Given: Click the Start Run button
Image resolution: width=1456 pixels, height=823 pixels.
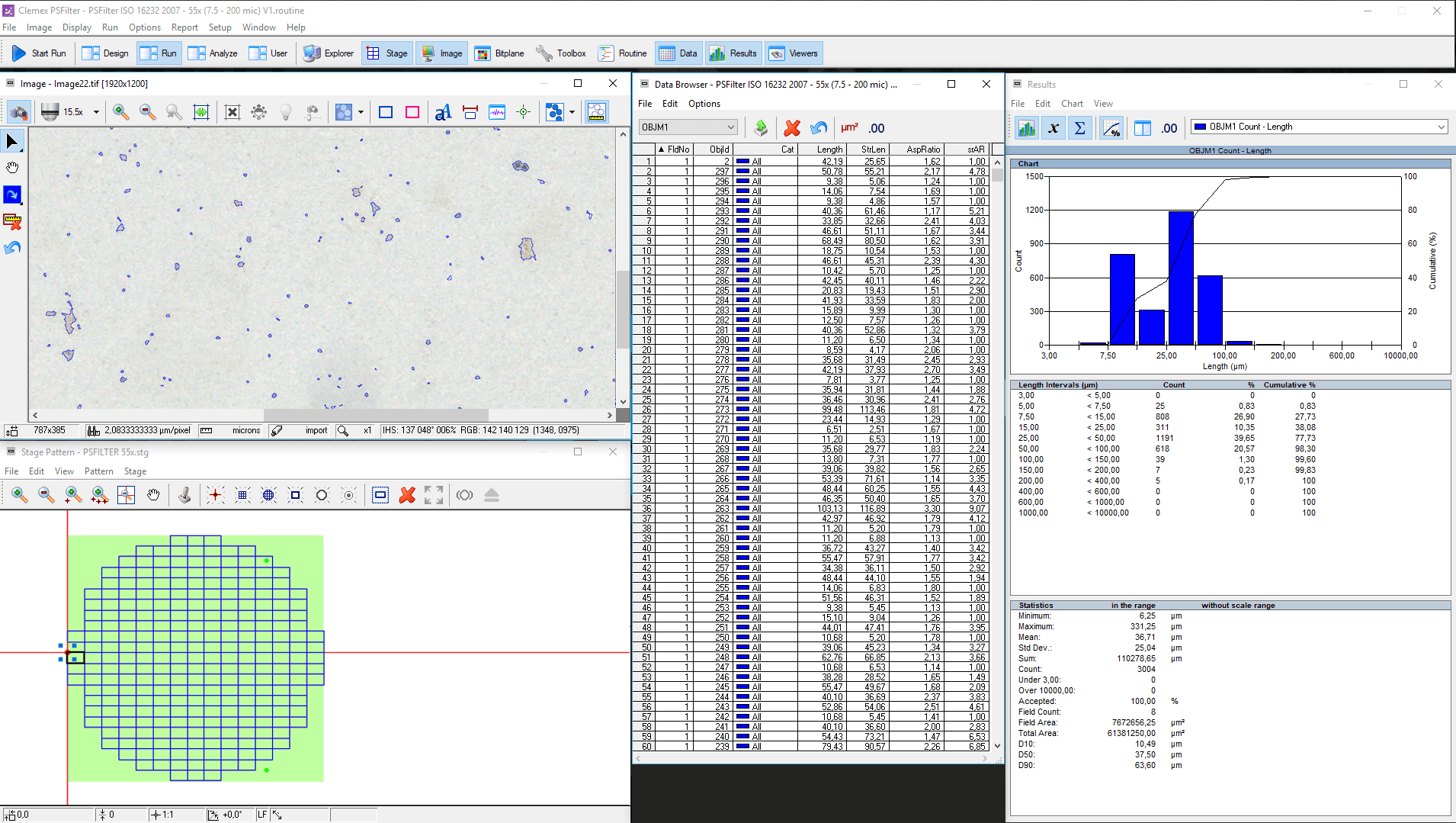Looking at the screenshot, I should pyautogui.click(x=40, y=53).
